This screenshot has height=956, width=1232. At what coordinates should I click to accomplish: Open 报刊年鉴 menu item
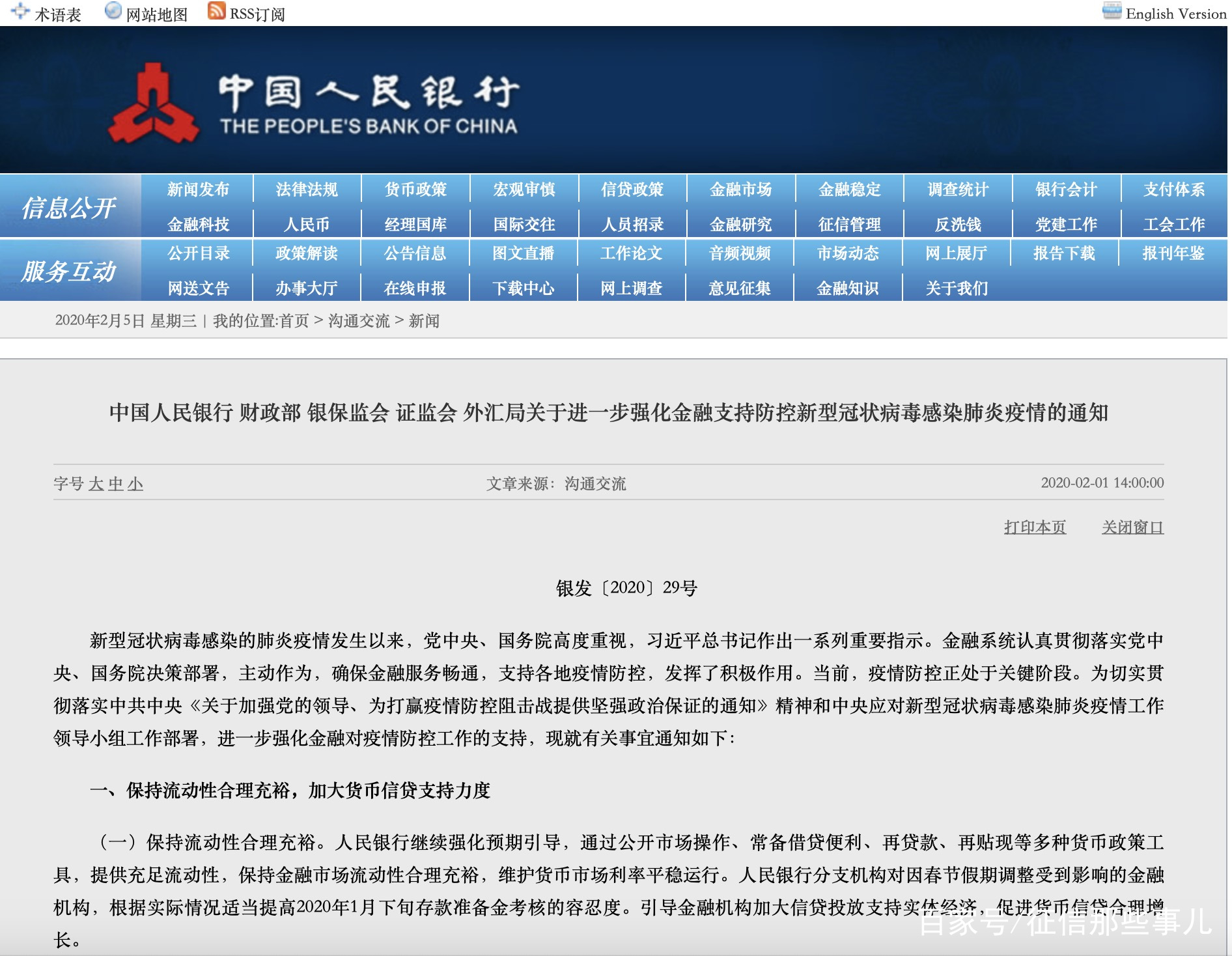[1173, 253]
